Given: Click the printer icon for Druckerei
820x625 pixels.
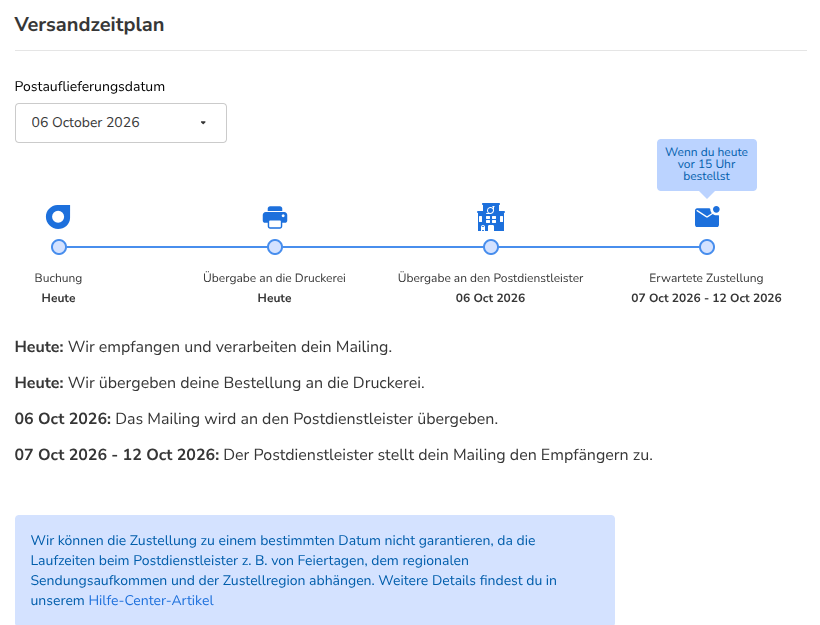Looking at the screenshot, I should click(275, 218).
